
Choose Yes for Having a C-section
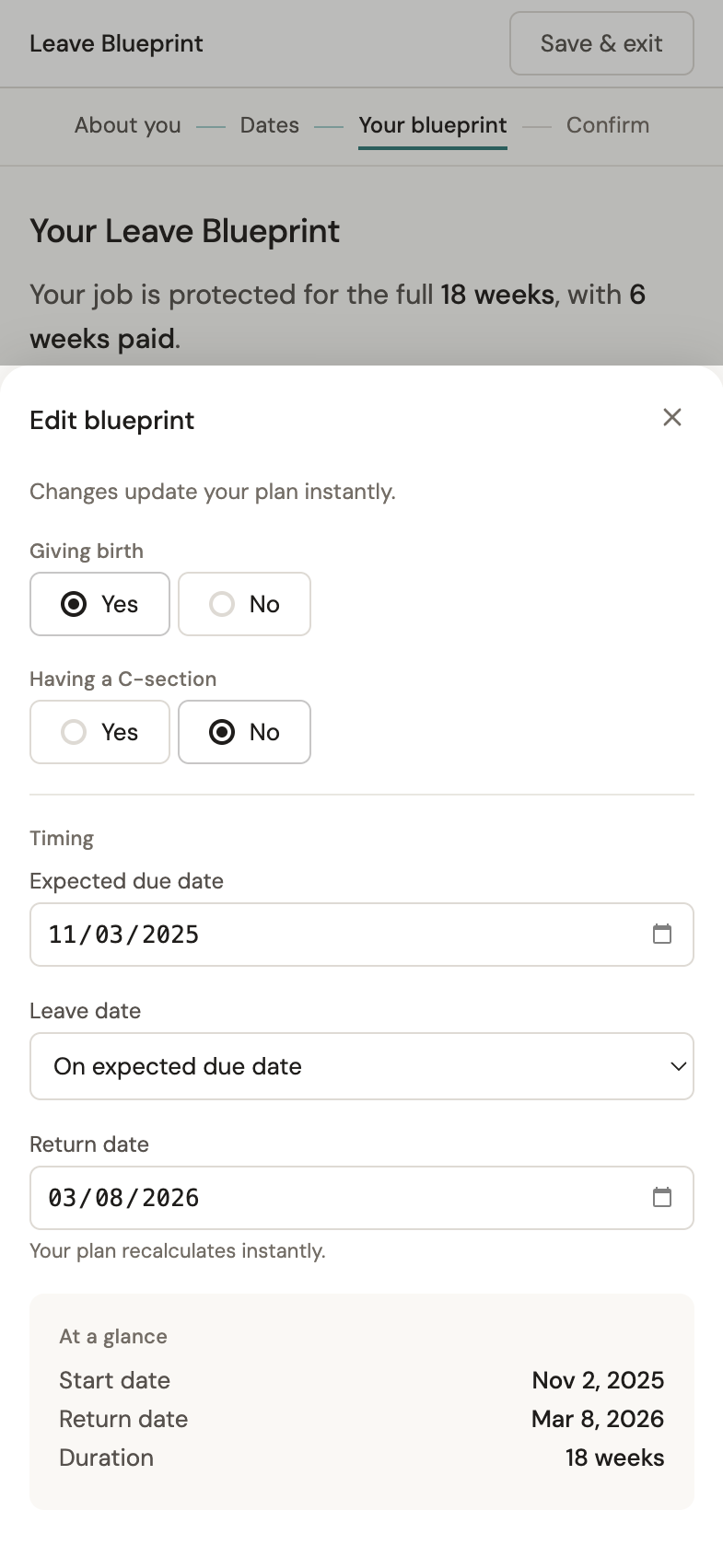click(99, 732)
